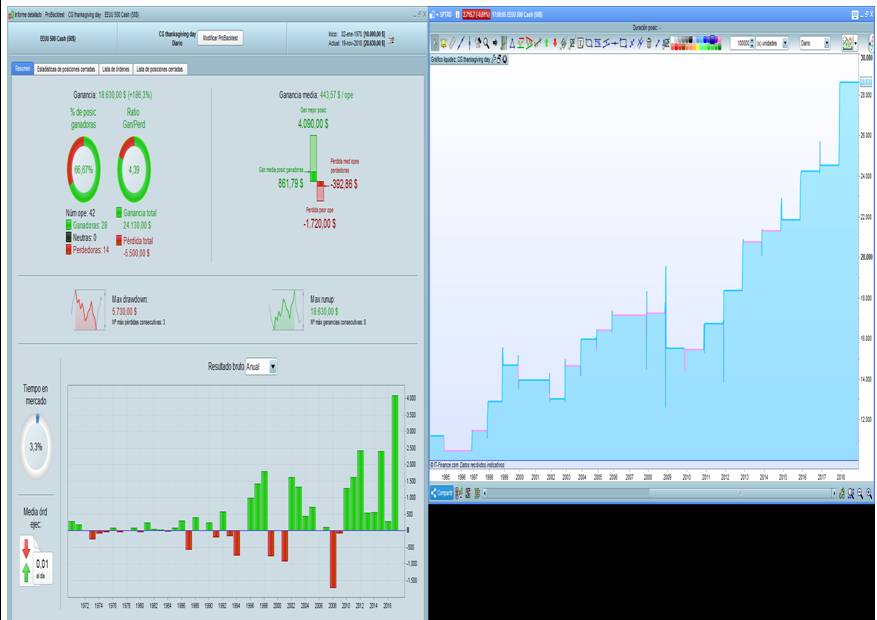Screen dimensions: 877x620
Task: Click the Max runup mini chart thumbnail
Action: click(x=286, y=309)
